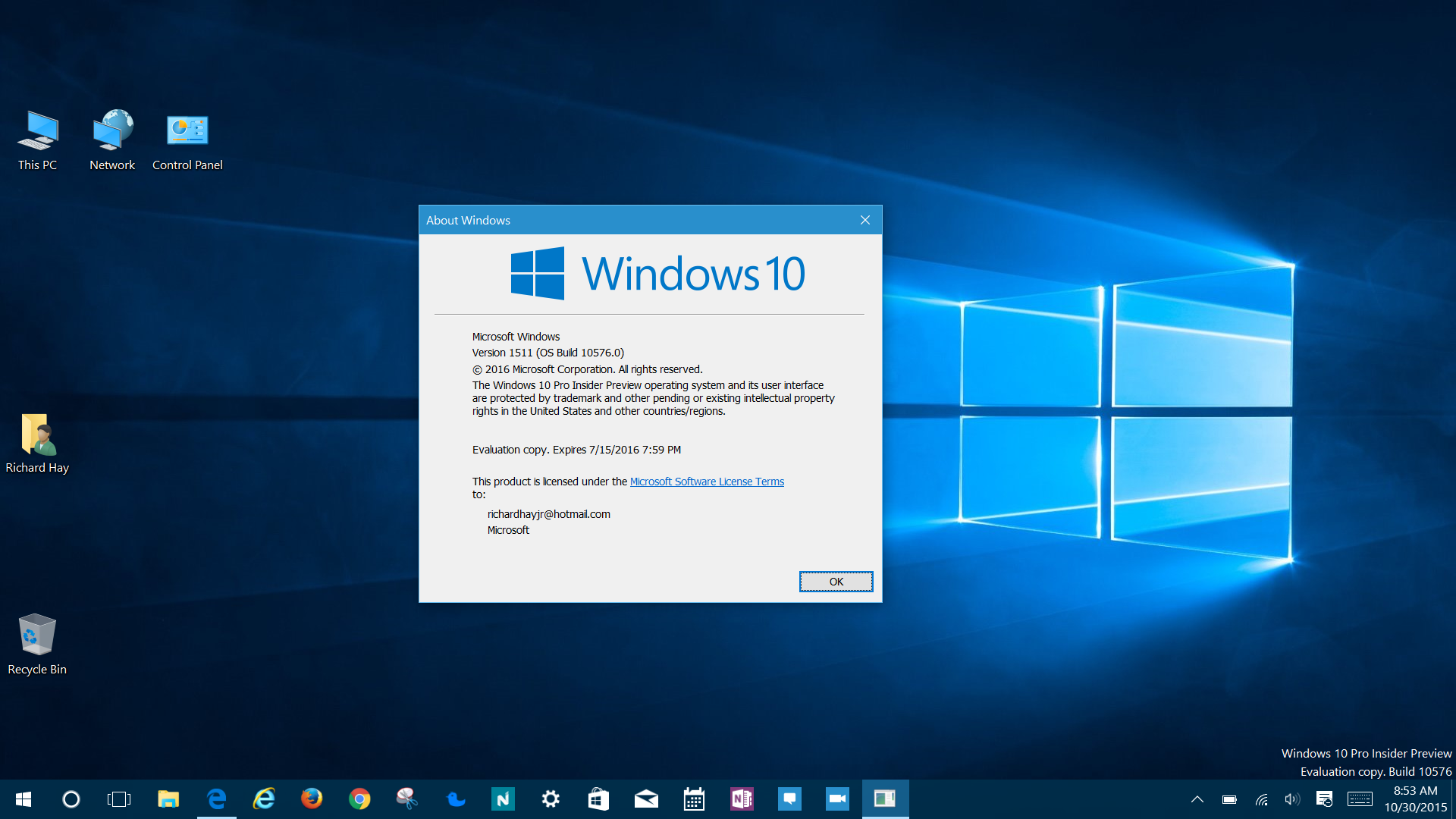Launch Microsoft Edge from the taskbar

pos(216,799)
